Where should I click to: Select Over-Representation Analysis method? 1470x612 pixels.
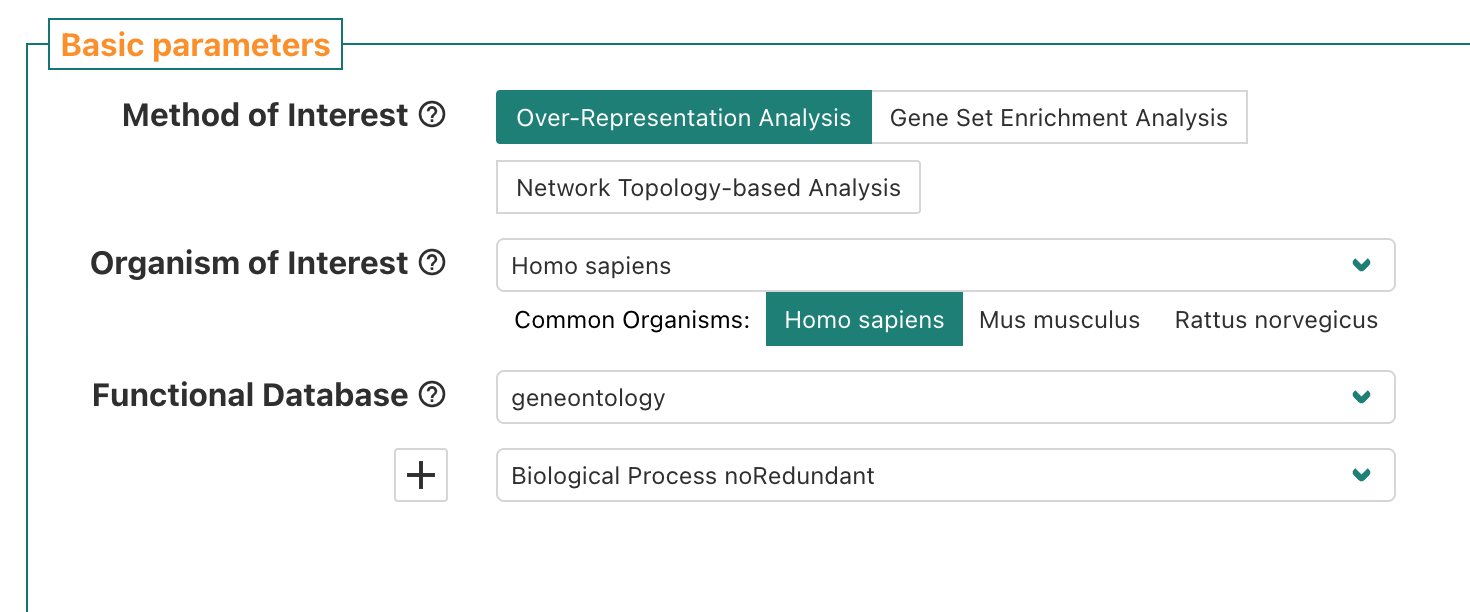tap(684, 118)
